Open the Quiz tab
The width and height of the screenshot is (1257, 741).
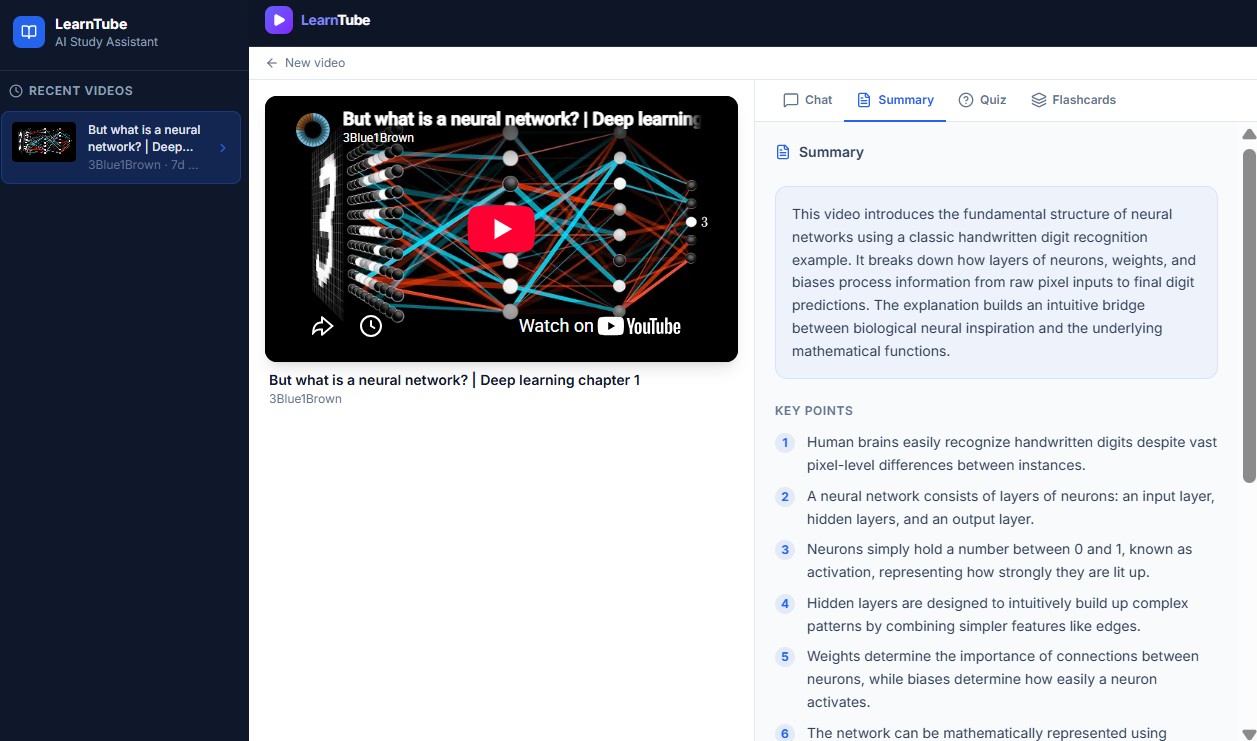coord(982,100)
